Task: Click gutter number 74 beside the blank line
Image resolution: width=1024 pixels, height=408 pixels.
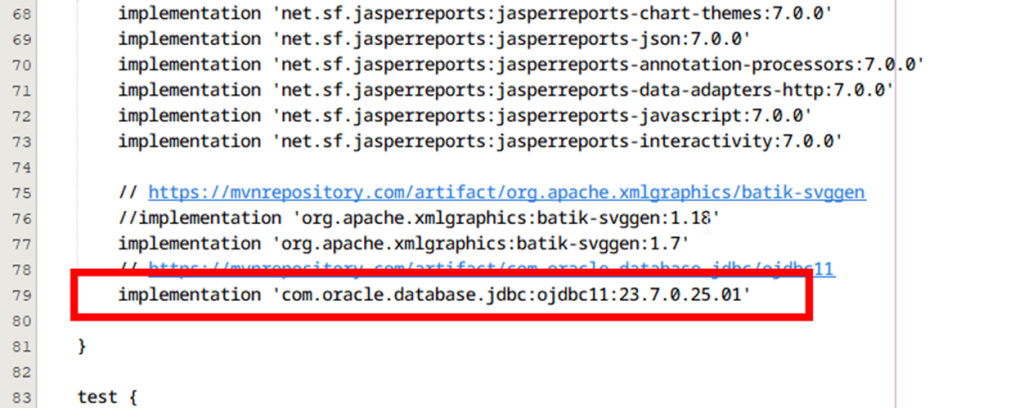Action: coord(19,167)
